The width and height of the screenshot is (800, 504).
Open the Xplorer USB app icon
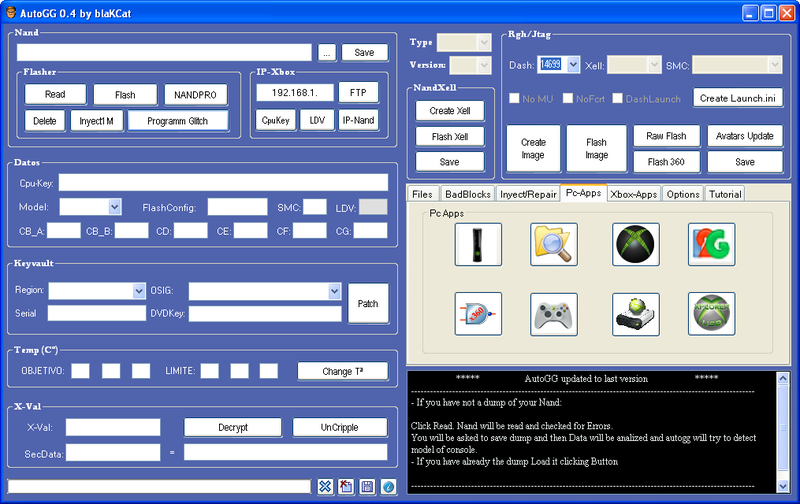[711, 314]
